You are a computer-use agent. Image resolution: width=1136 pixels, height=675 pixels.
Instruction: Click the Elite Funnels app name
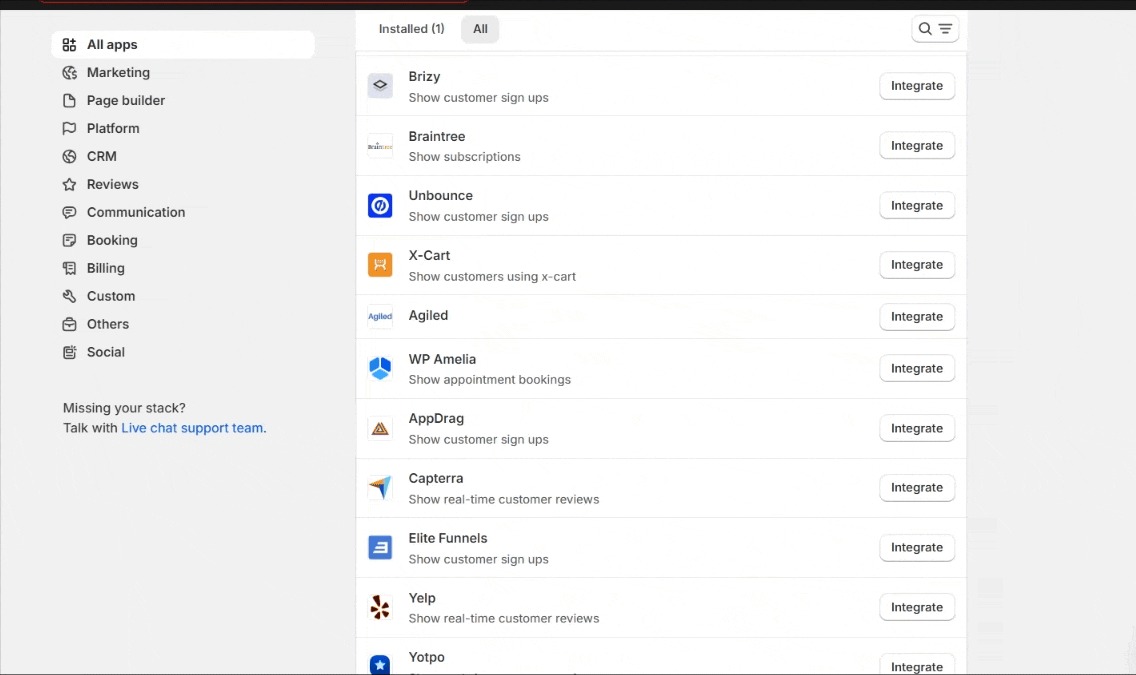[448, 539]
